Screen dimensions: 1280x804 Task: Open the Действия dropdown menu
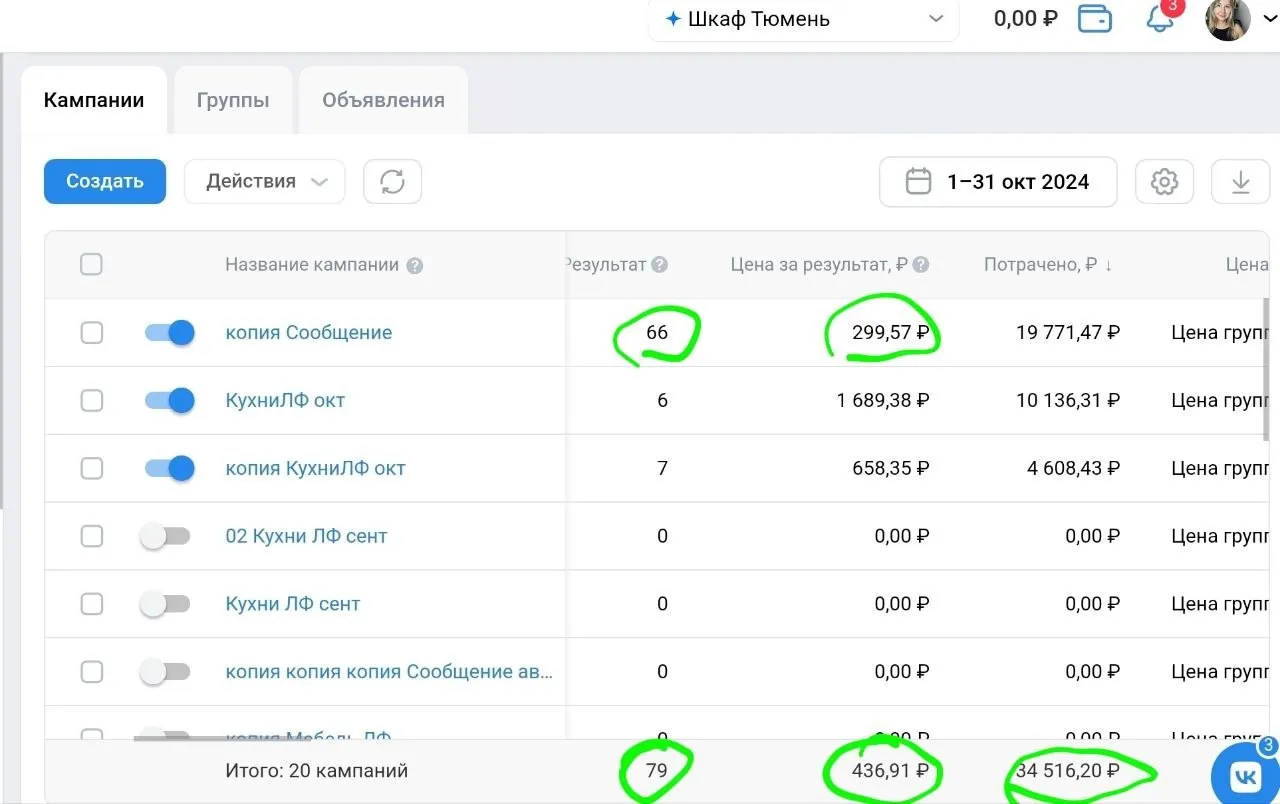pos(265,182)
